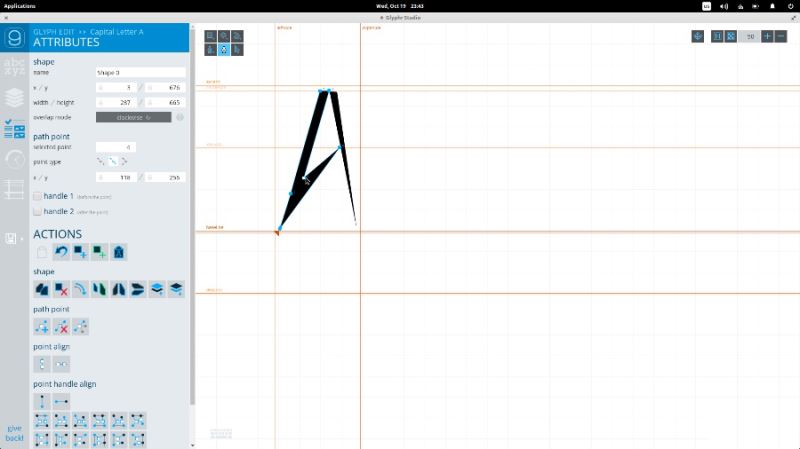Delete the selected shape

61,289
